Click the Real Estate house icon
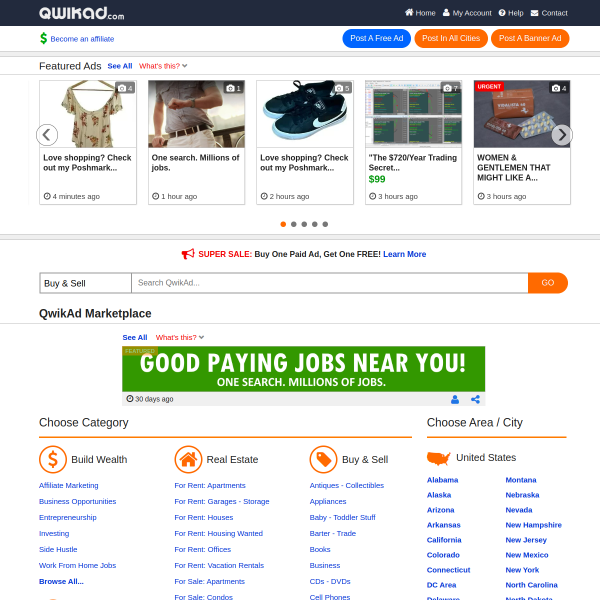 tap(188, 459)
